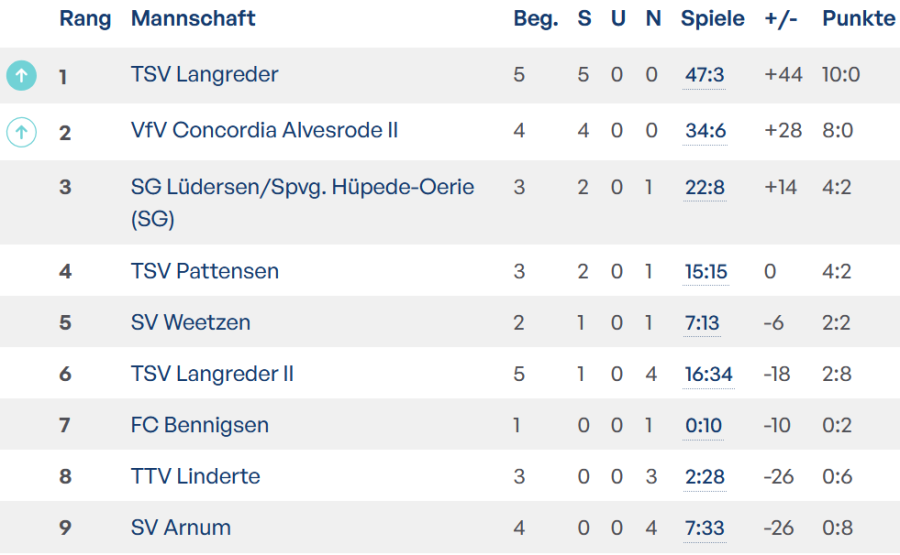Click the Rang column header
Screen dimensions: 900x555
[x=85, y=19]
